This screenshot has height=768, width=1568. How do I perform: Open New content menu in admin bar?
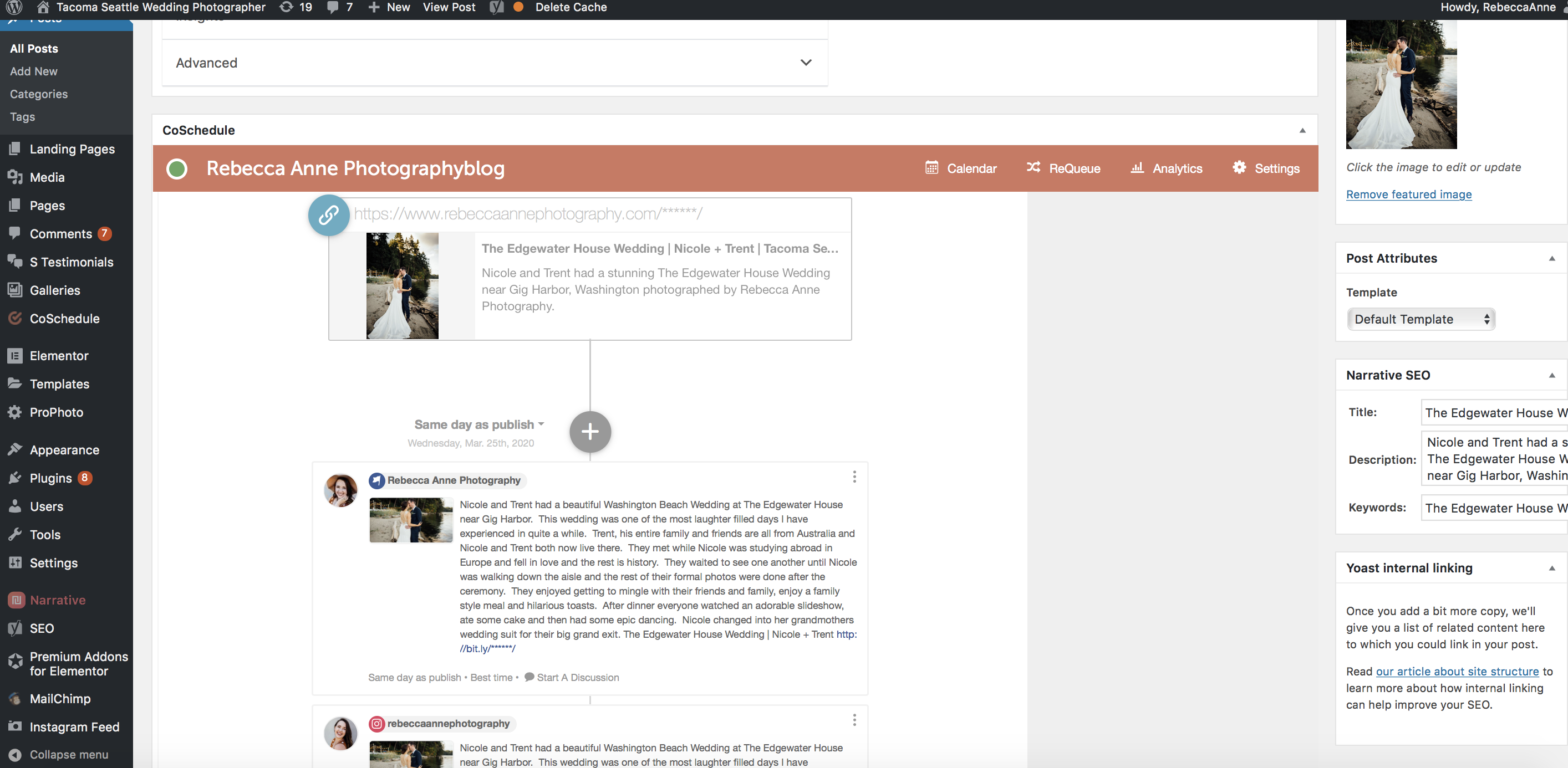click(390, 7)
